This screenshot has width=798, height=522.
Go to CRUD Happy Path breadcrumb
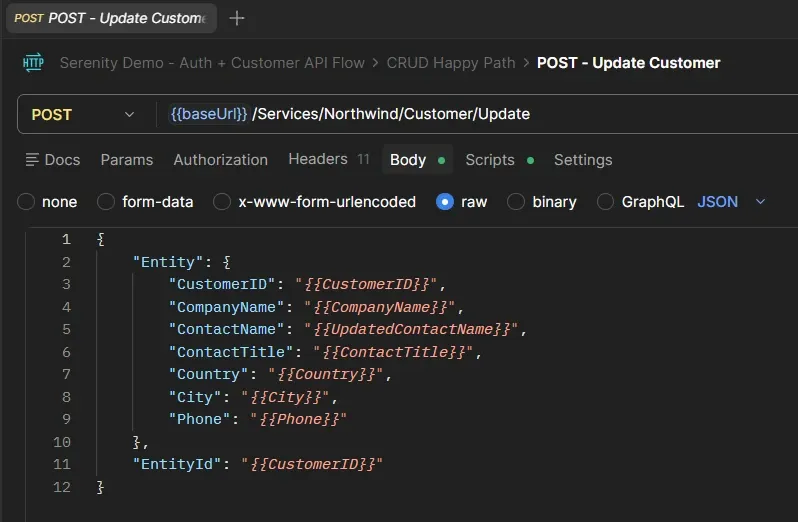pos(451,63)
